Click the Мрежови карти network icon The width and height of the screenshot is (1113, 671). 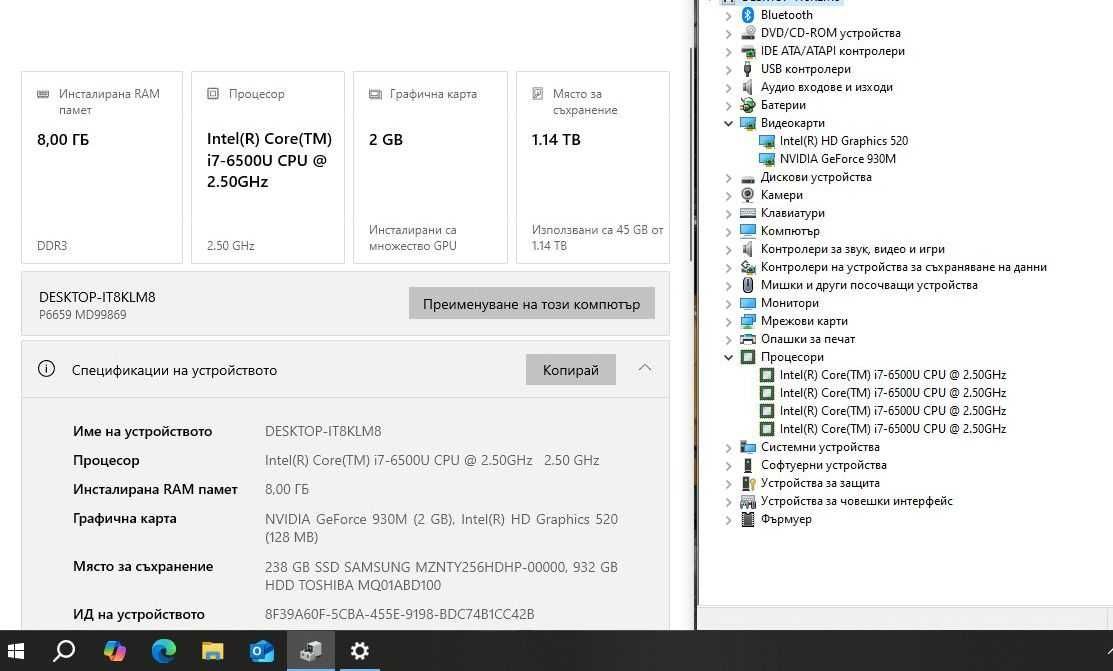tap(747, 321)
